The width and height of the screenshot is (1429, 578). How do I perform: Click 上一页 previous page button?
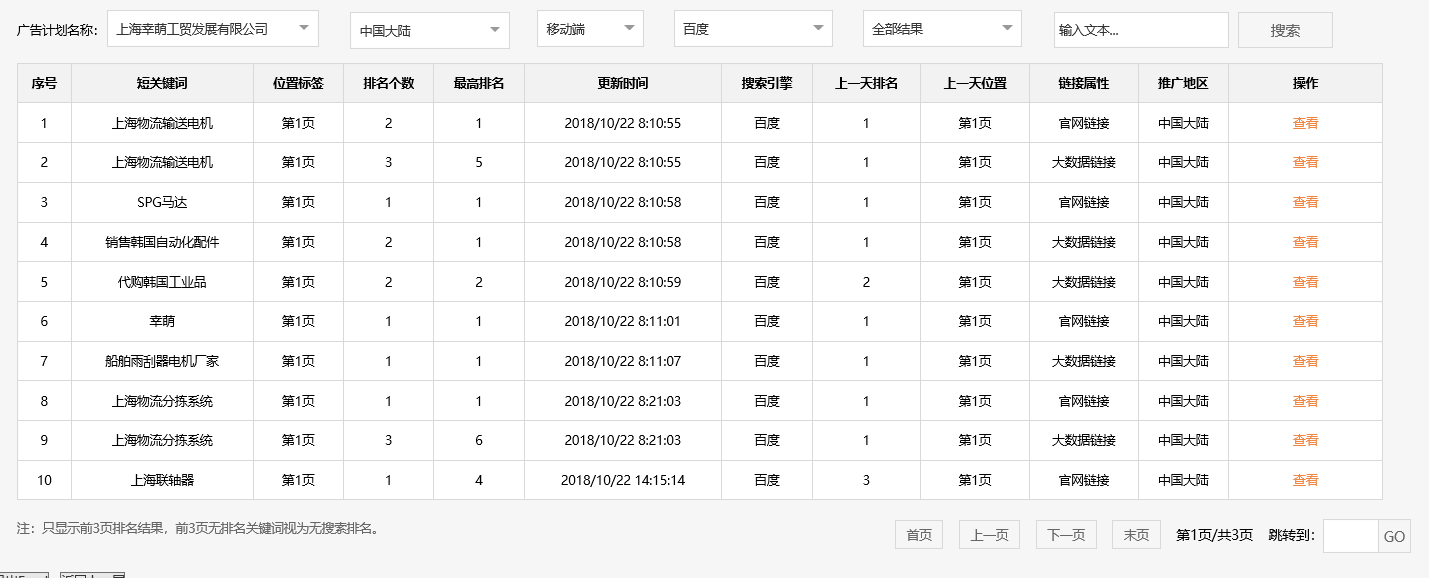pyautogui.click(x=988, y=534)
